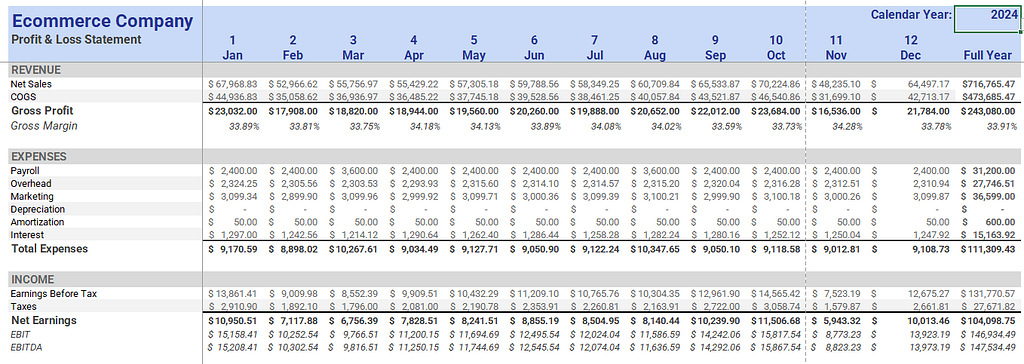Click the Taxes row label

click(x=24, y=306)
